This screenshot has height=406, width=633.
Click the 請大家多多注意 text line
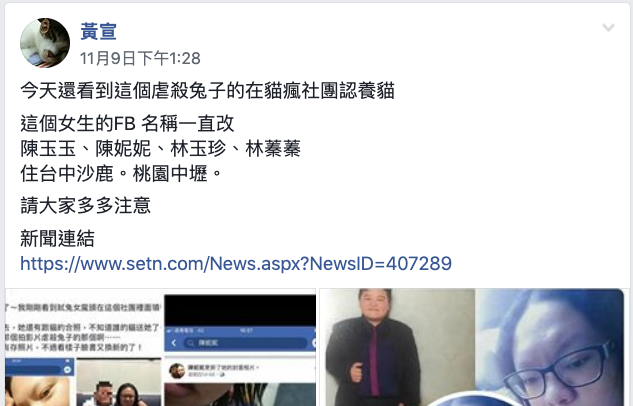point(86,206)
